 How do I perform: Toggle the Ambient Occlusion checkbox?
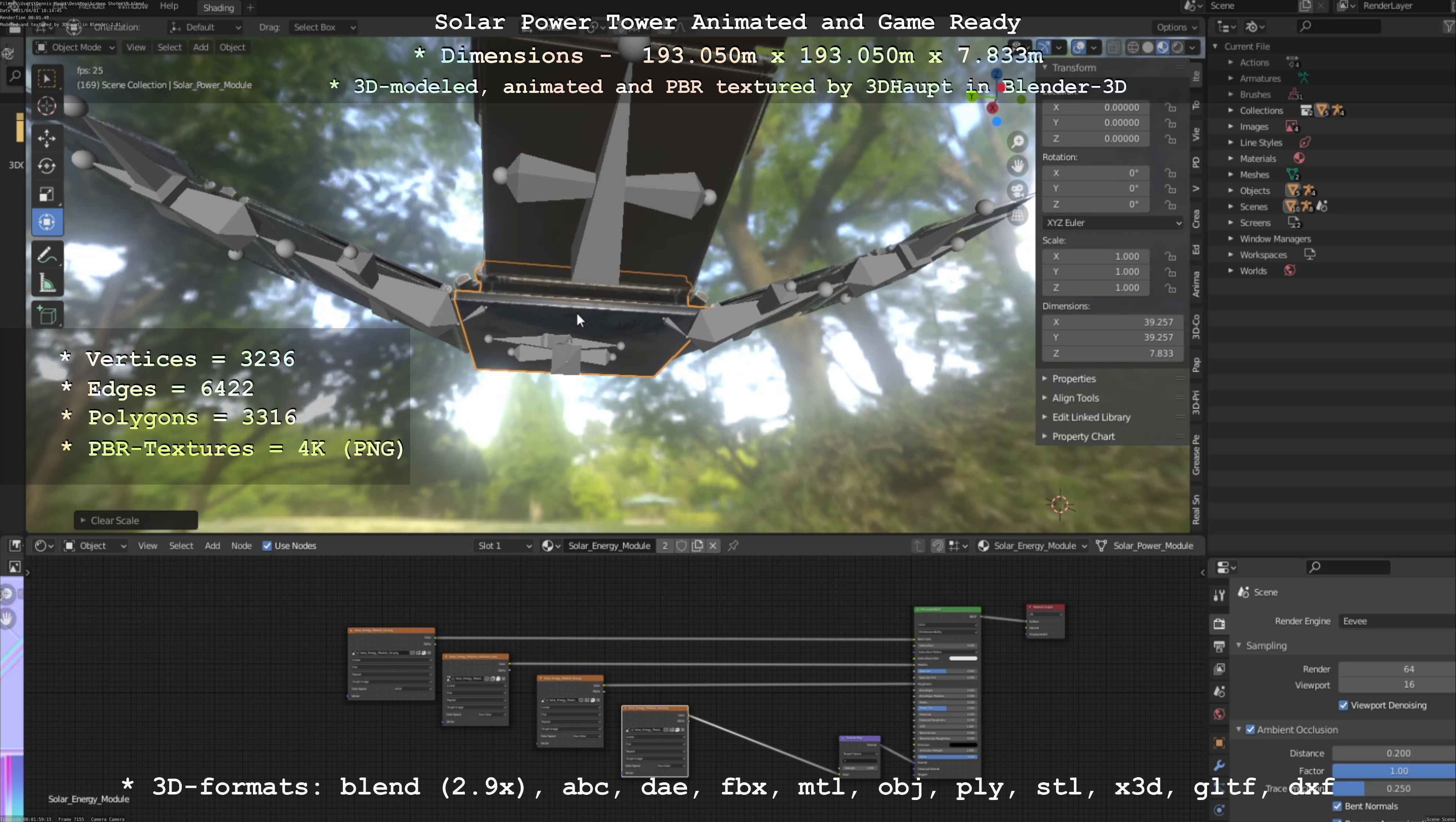pyautogui.click(x=1250, y=729)
